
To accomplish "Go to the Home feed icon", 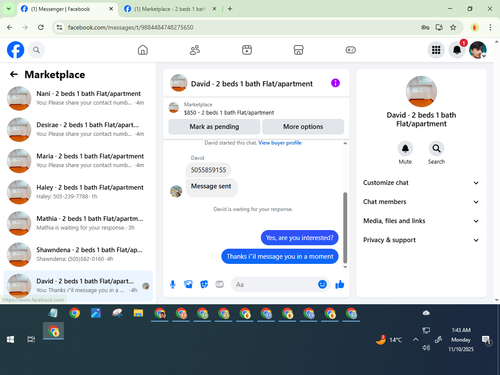I will pos(143,50).
